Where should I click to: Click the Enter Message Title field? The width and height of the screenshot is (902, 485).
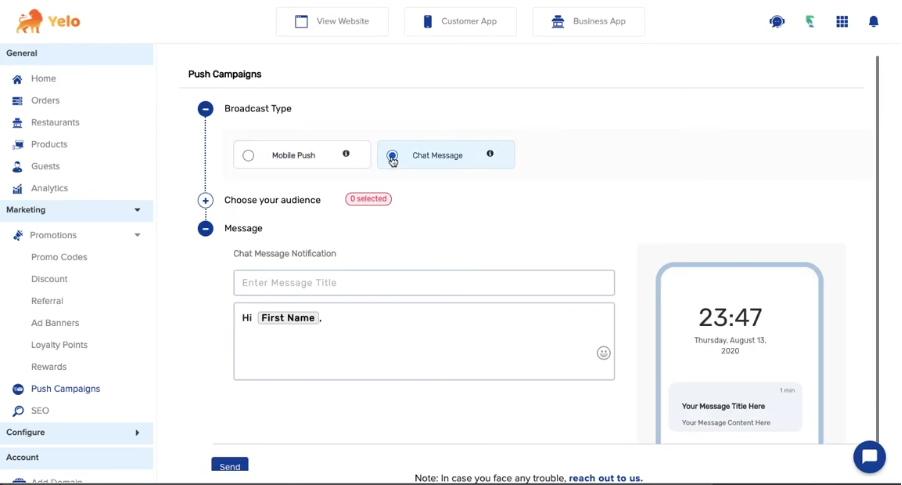click(424, 283)
